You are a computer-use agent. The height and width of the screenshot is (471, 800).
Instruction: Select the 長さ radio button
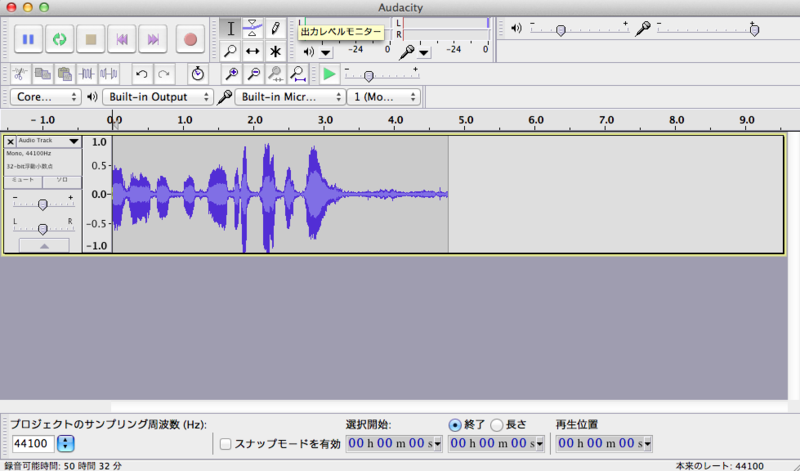coord(496,425)
